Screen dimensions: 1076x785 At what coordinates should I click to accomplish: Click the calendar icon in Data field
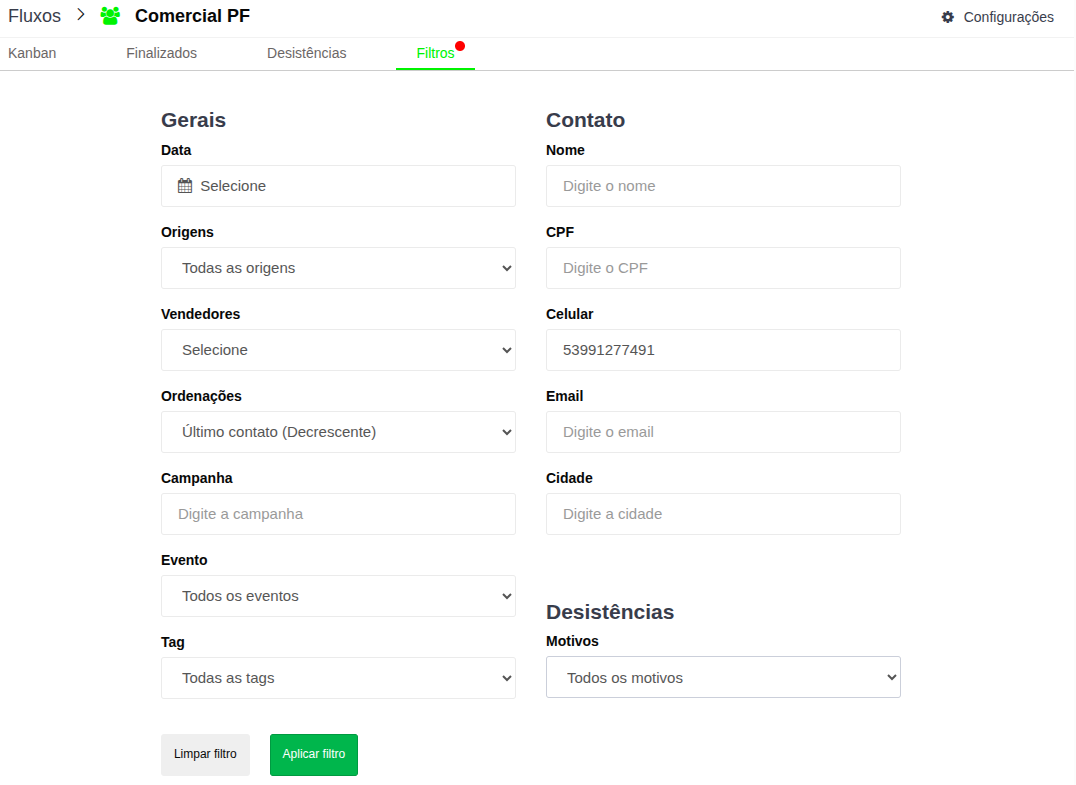pyautogui.click(x=185, y=186)
